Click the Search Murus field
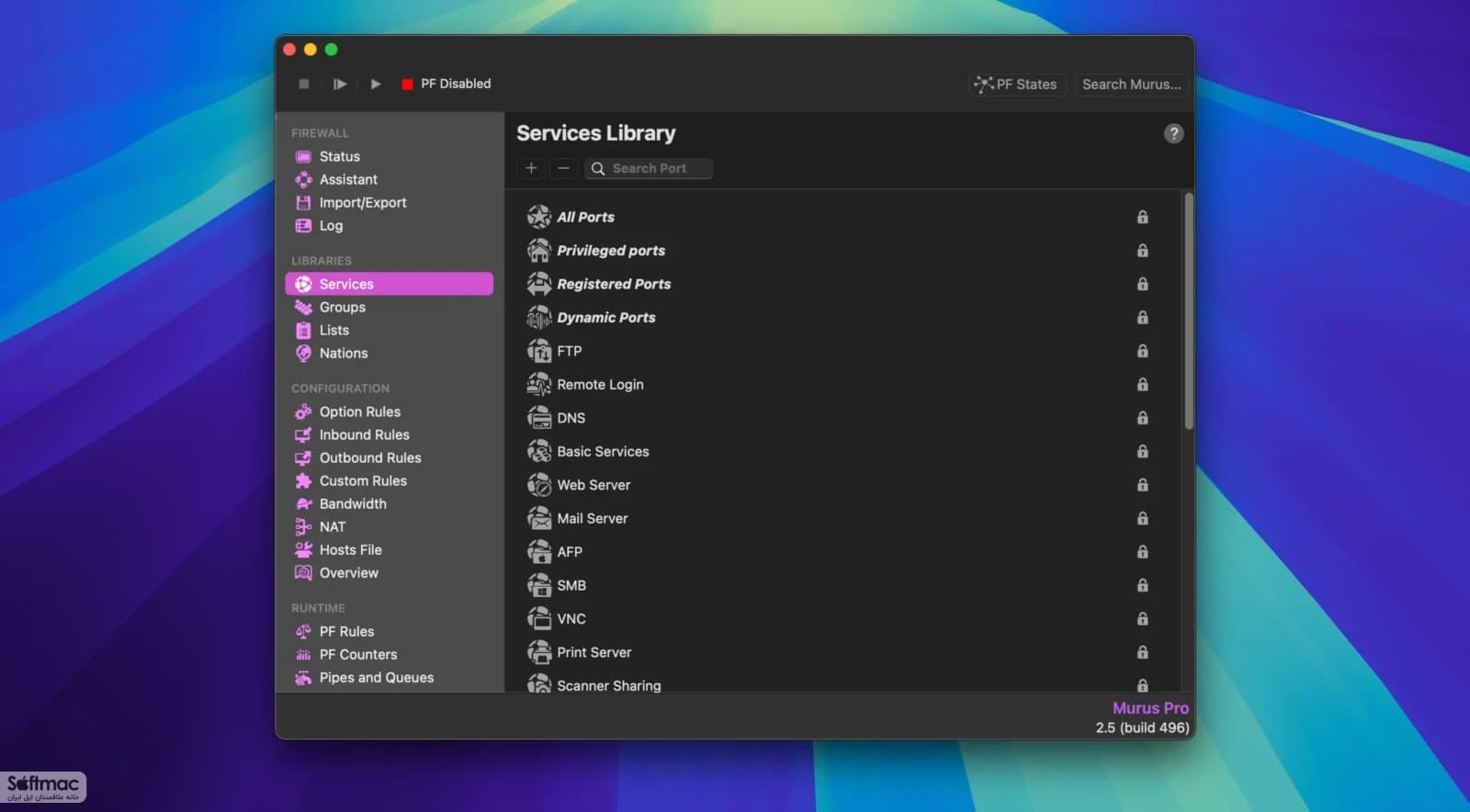1470x812 pixels. coord(1131,85)
